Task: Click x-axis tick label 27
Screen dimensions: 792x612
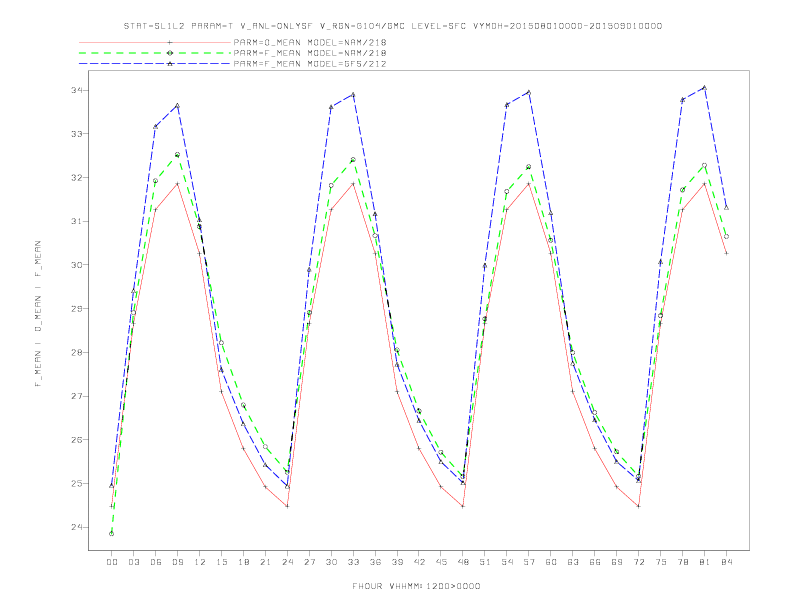Action: point(310,562)
